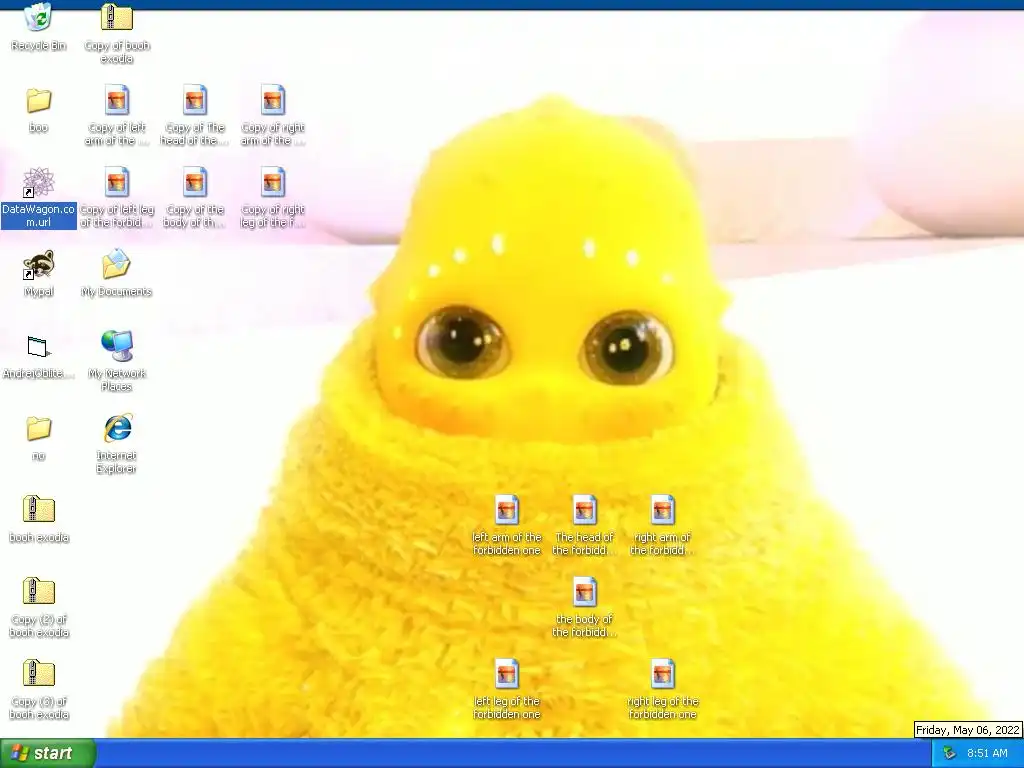
Task: Select 'left leg of the forbidden one' file
Action: pos(507,675)
